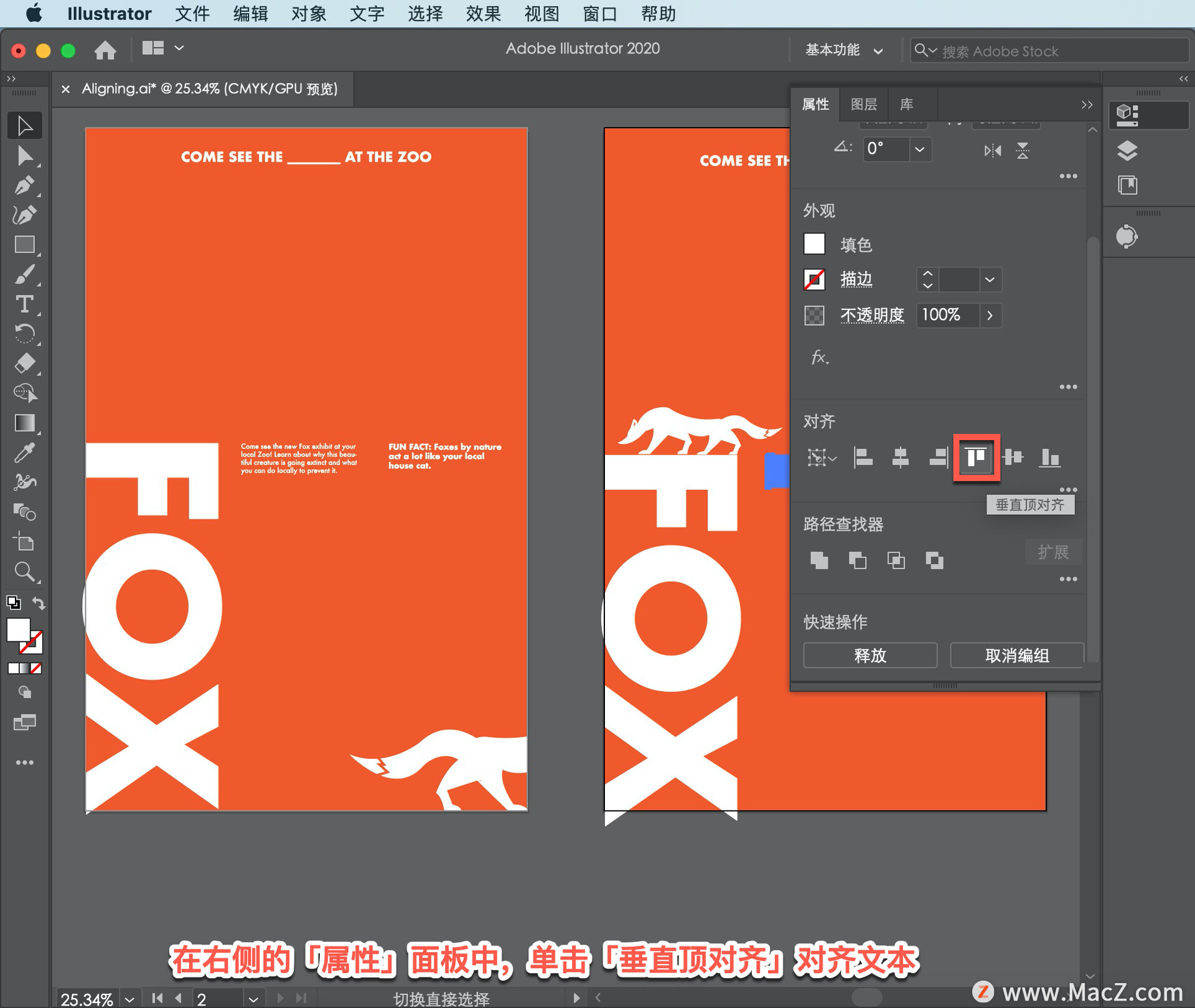Click the fx effects button

click(820, 357)
